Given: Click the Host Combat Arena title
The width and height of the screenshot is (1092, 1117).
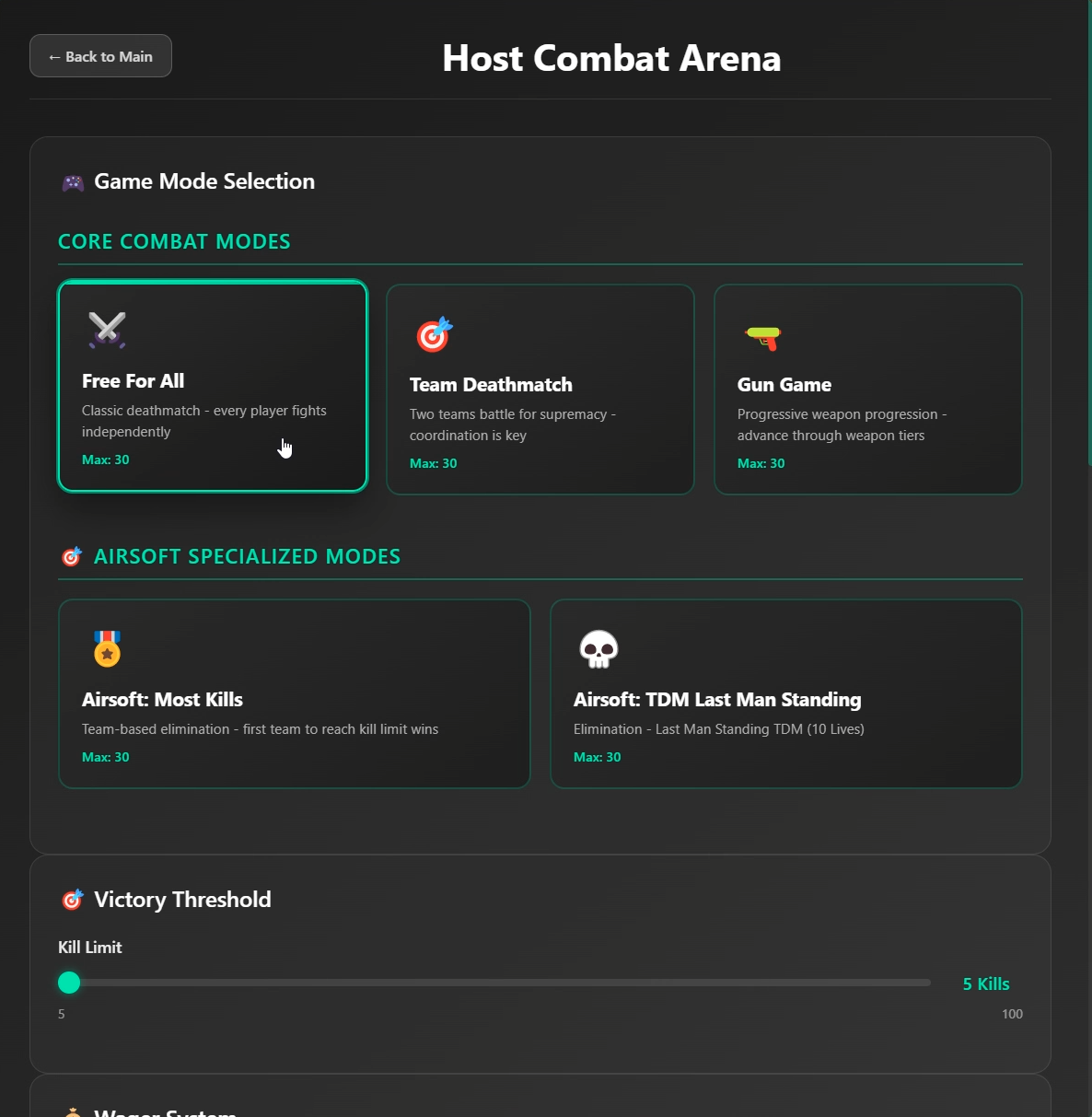Looking at the screenshot, I should point(611,58).
